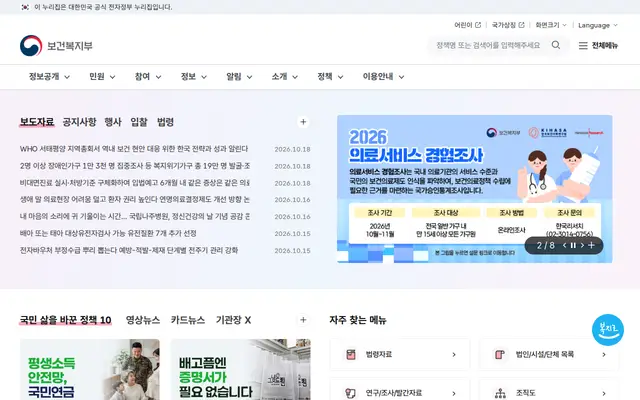Expand the Language dropdown
Viewport: 640px width, 400px height.
click(598, 25)
